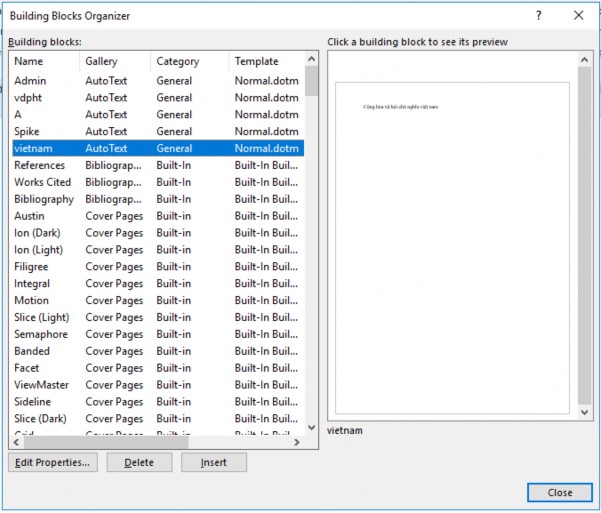Select the Spike AutoText entry
This screenshot has height=513, width=601.
(29, 132)
